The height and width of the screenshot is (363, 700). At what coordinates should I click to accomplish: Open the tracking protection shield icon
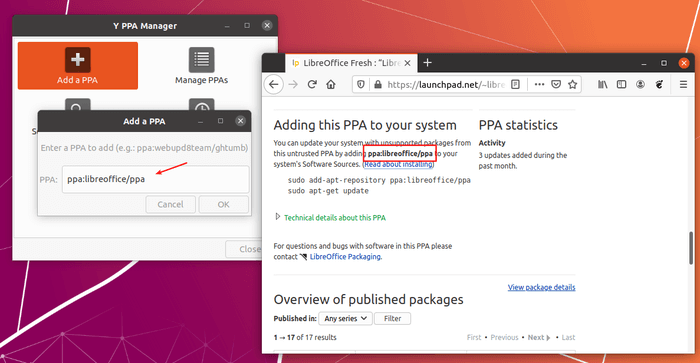[x=361, y=84]
